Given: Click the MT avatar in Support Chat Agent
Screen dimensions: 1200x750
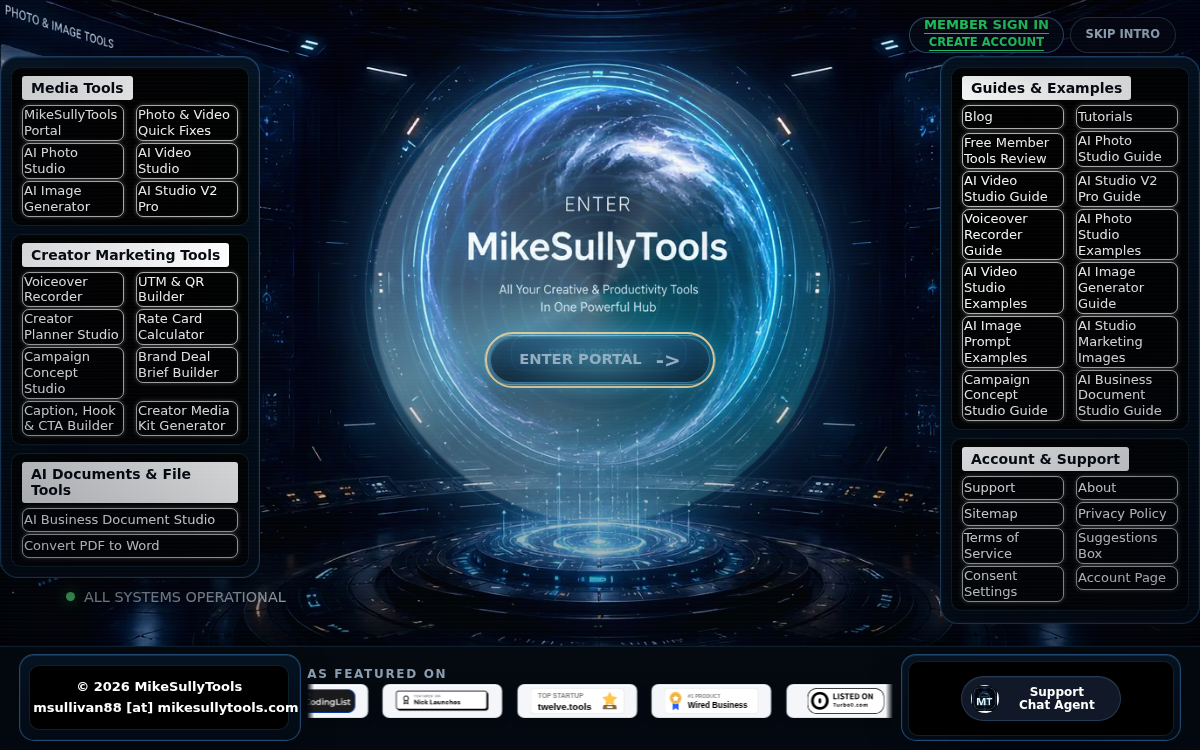Looking at the screenshot, I should coord(985,700).
